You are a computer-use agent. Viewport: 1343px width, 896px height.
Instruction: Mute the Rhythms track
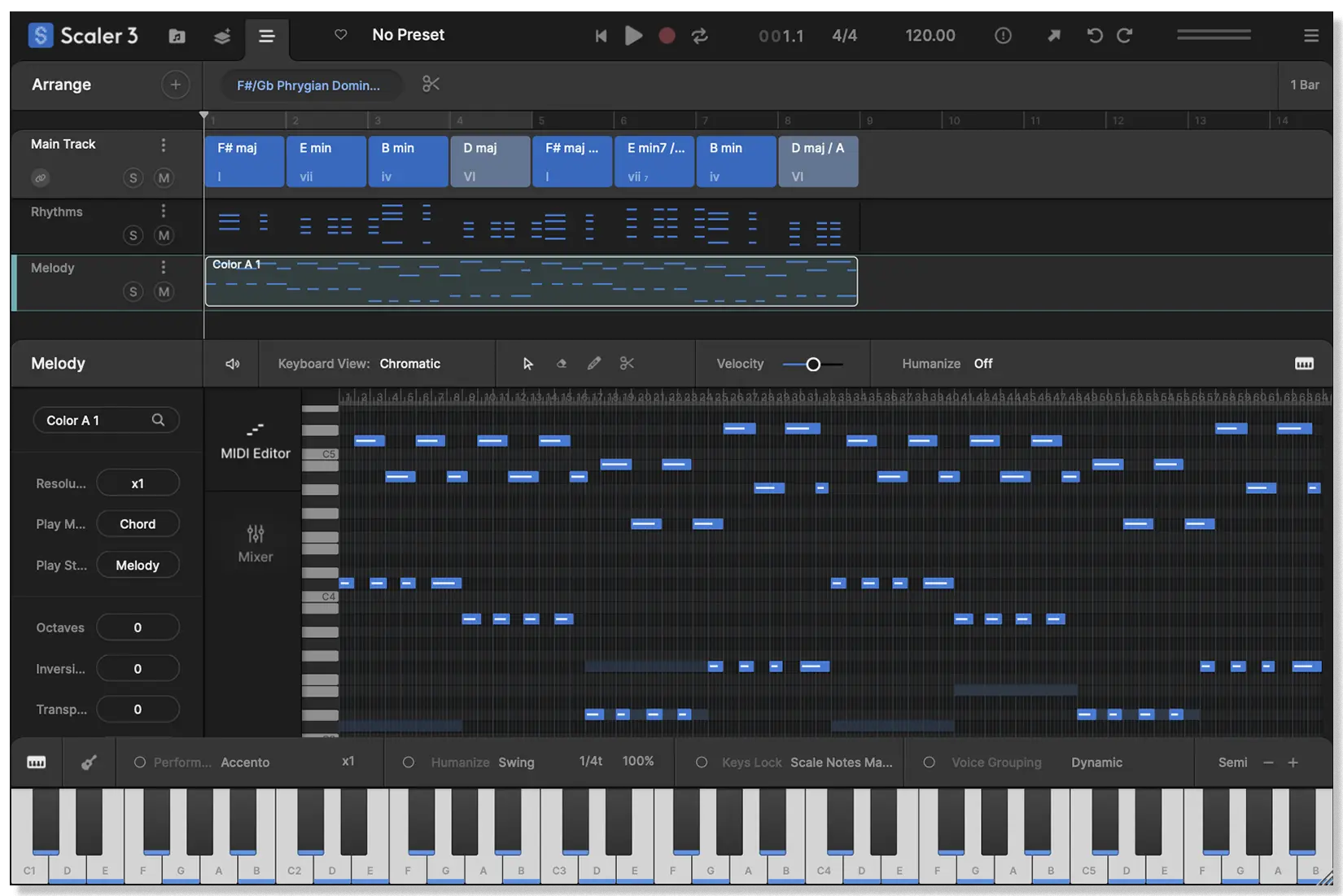[x=164, y=235]
